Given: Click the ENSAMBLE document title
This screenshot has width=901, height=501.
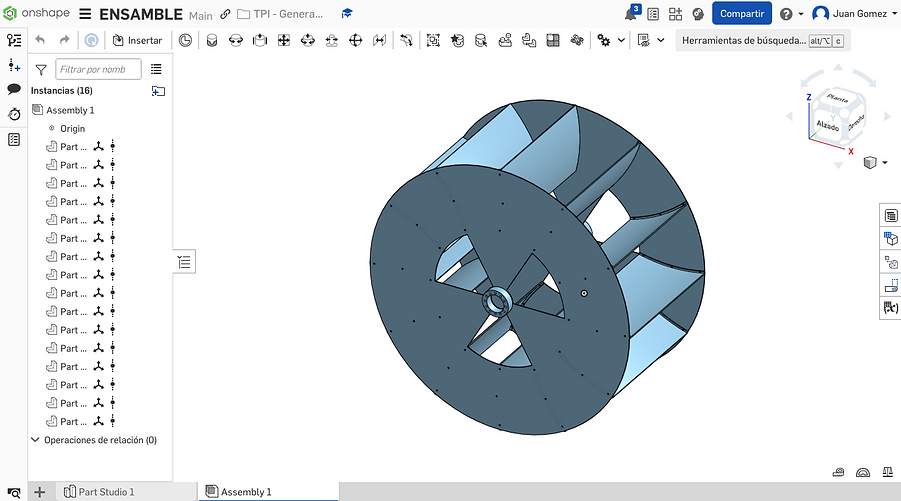Looking at the screenshot, I should tap(141, 14).
